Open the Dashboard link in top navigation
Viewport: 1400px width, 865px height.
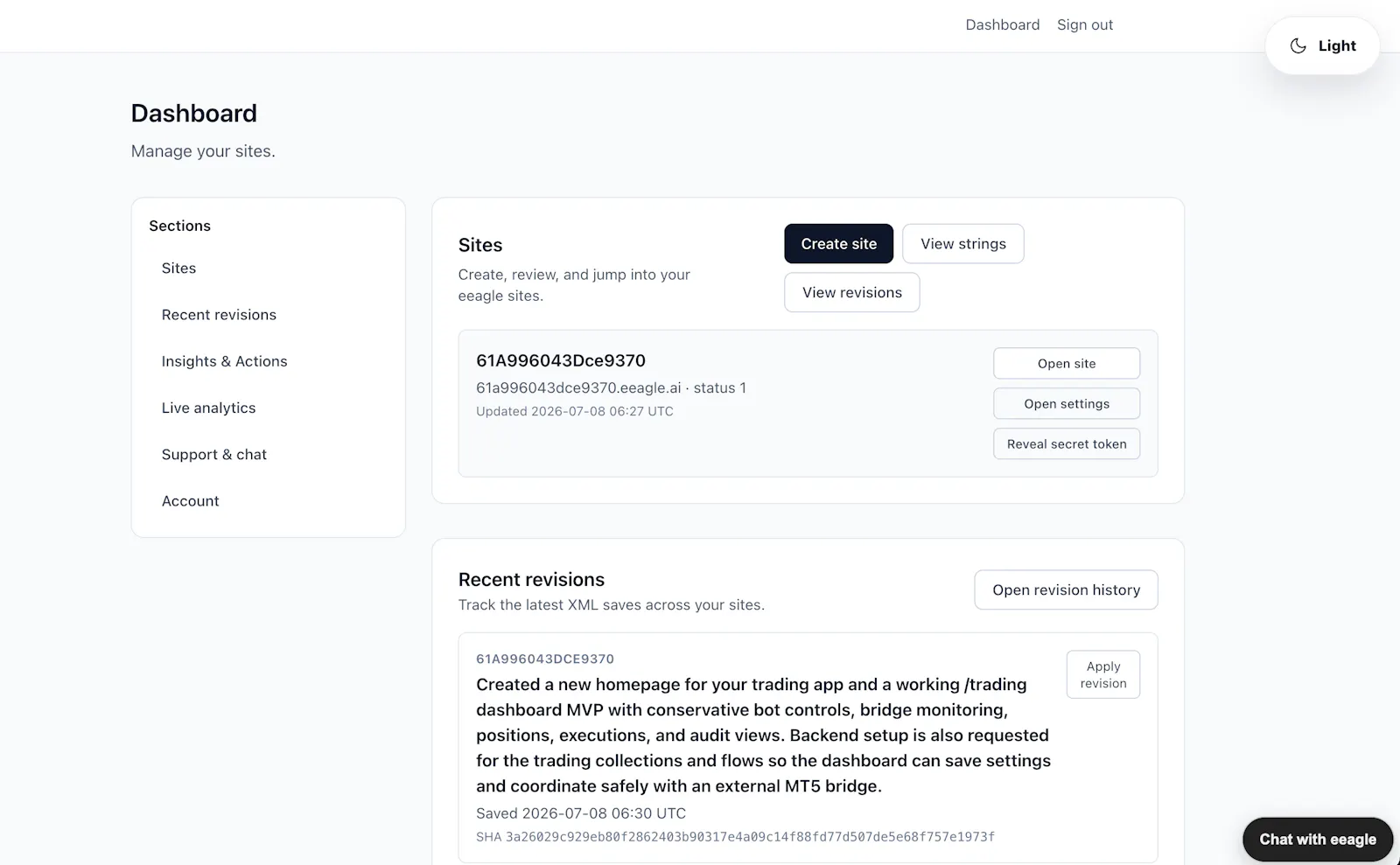click(1003, 24)
